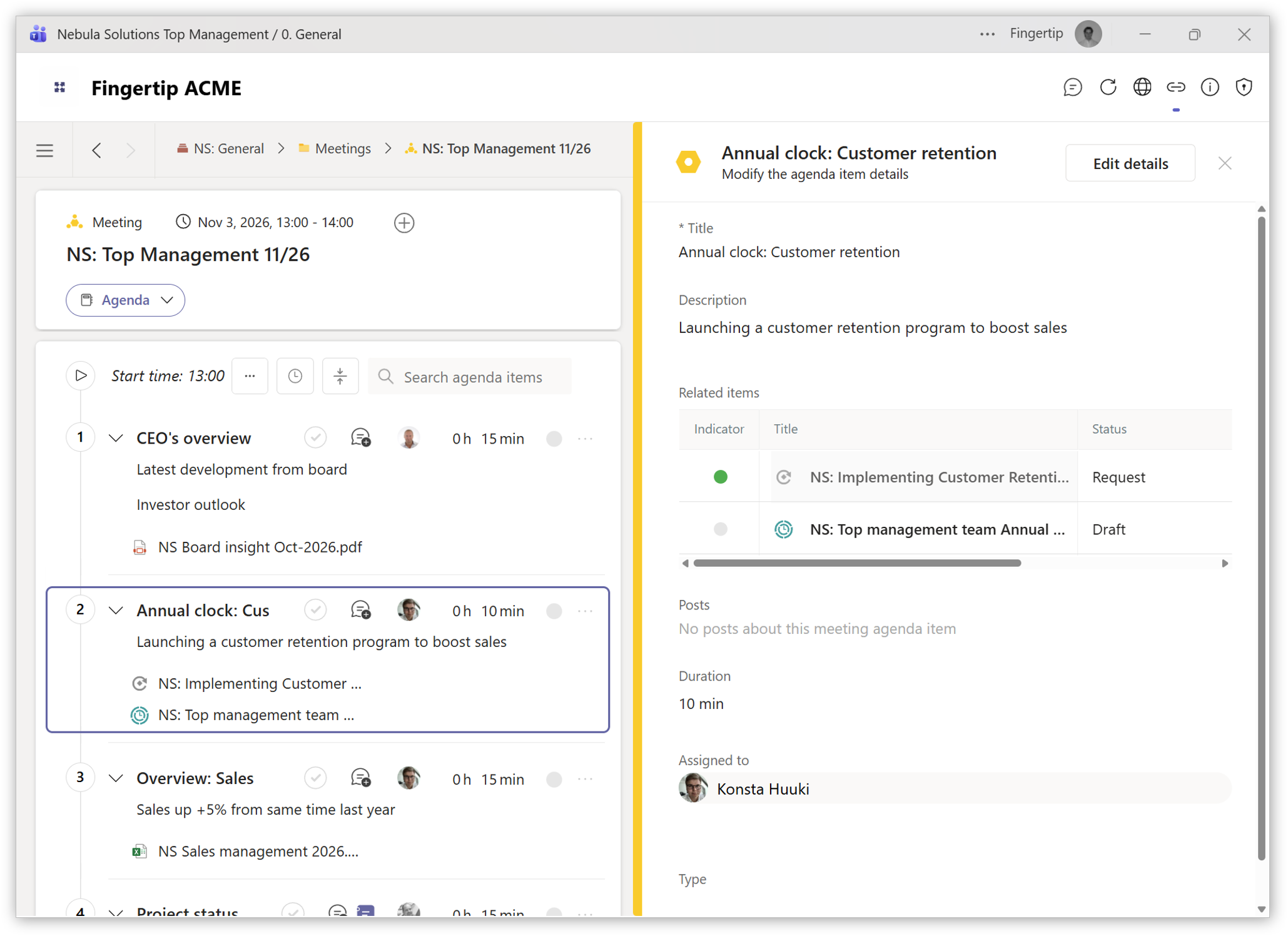Screen dimensions: 1288x936
Task: Click the Edit details button
Action: (1130, 163)
